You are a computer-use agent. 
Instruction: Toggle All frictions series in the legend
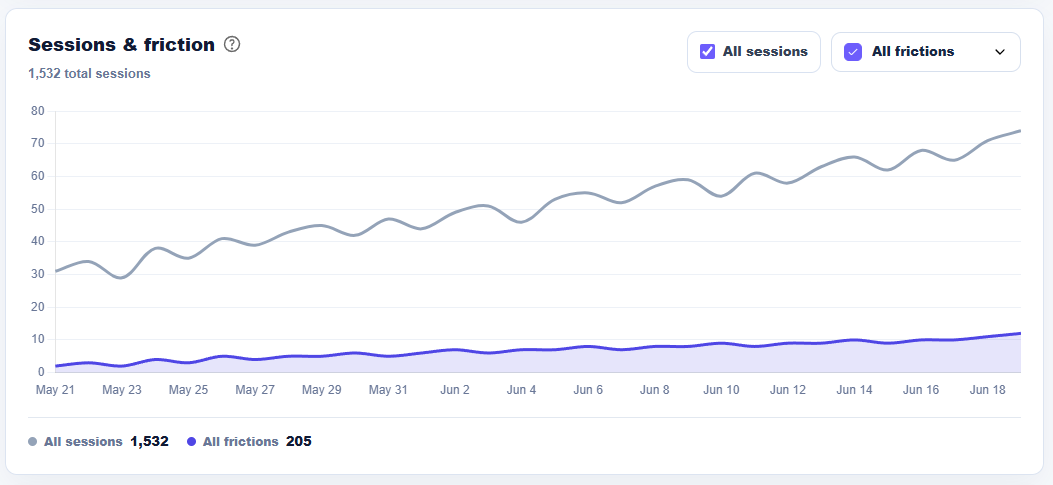tap(240, 442)
